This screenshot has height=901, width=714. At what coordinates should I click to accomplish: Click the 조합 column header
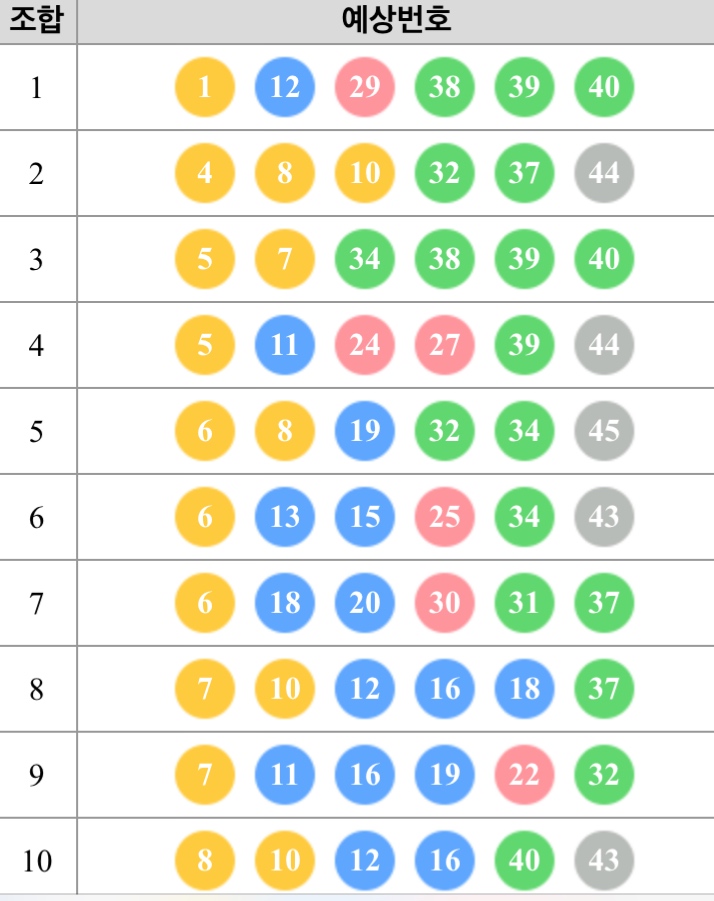click(x=37, y=21)
